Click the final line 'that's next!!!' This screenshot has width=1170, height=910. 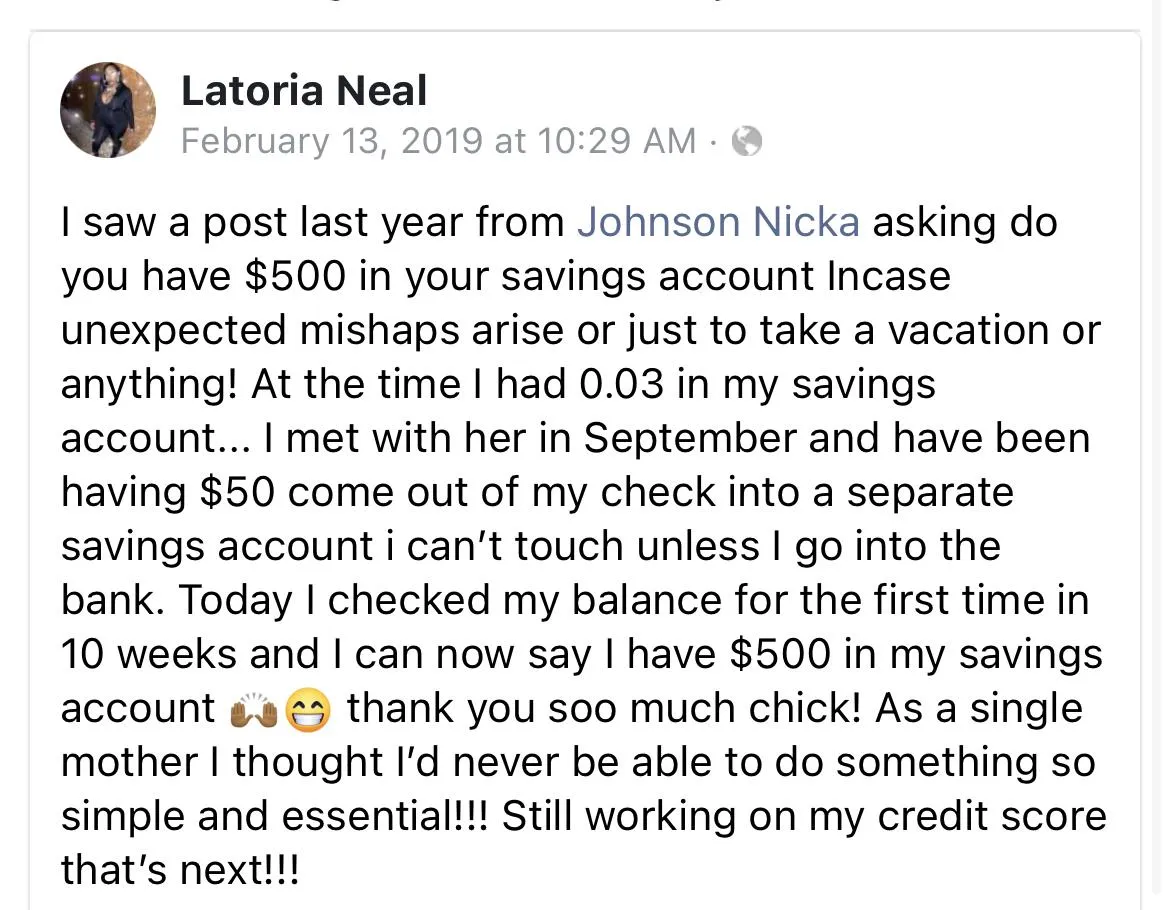[x=180, y=870]
